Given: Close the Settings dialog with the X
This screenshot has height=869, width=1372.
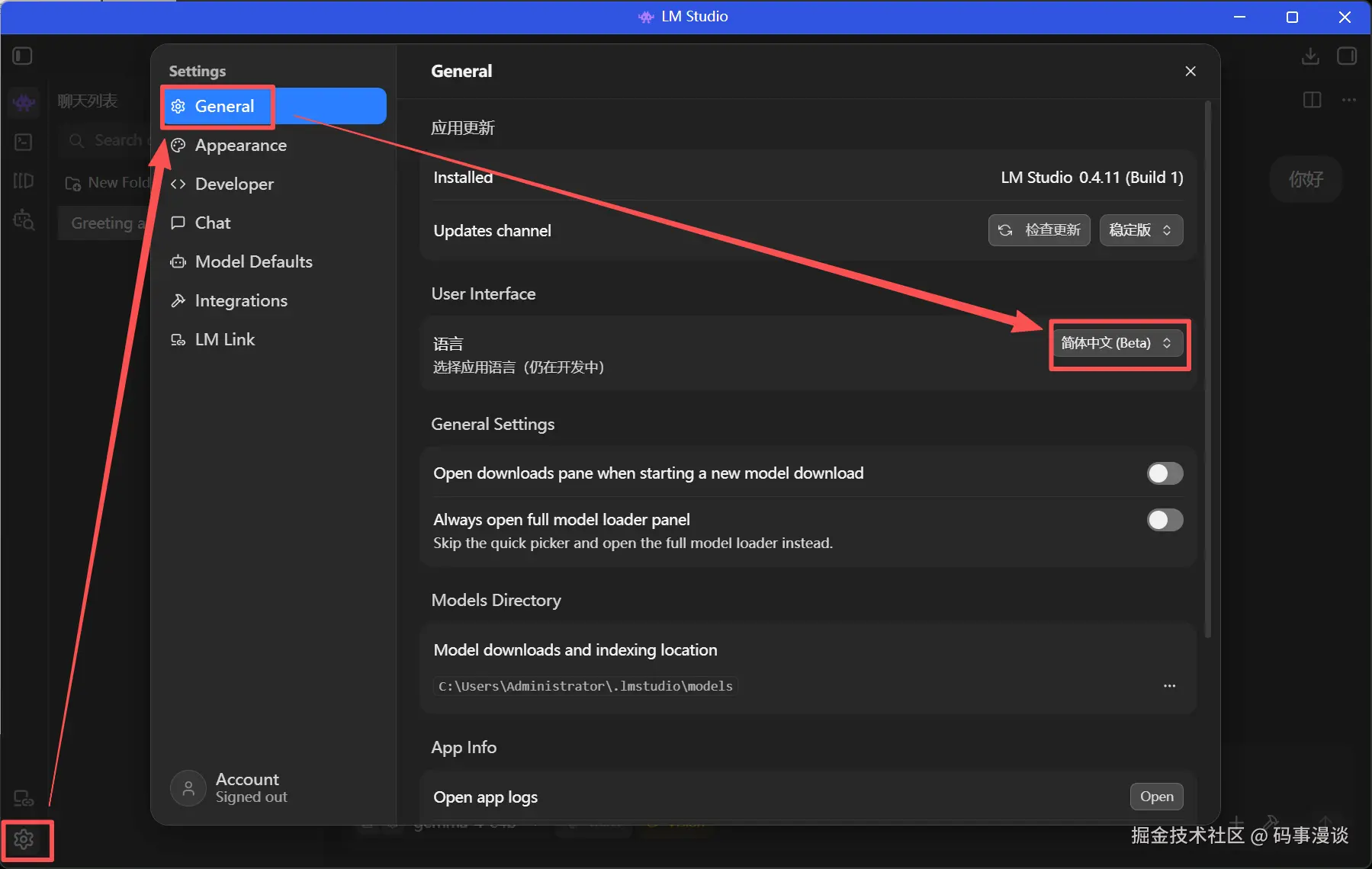Looking at the screenshot, I should [1190, 71].
